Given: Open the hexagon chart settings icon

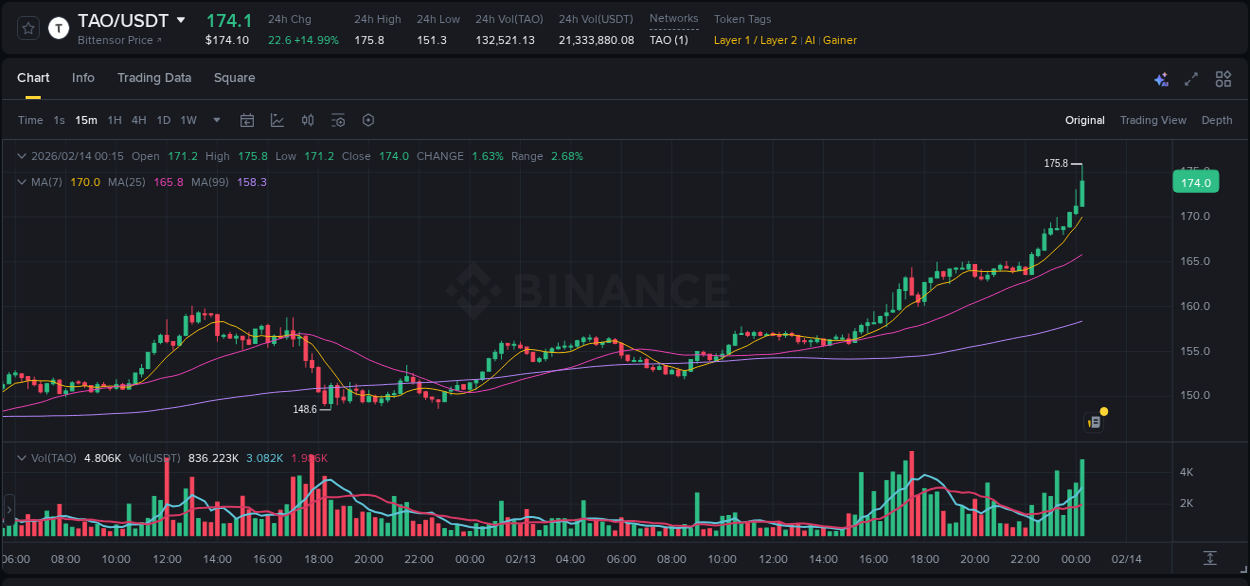Looking at the screenshot, I should click(x=368, y=119).
